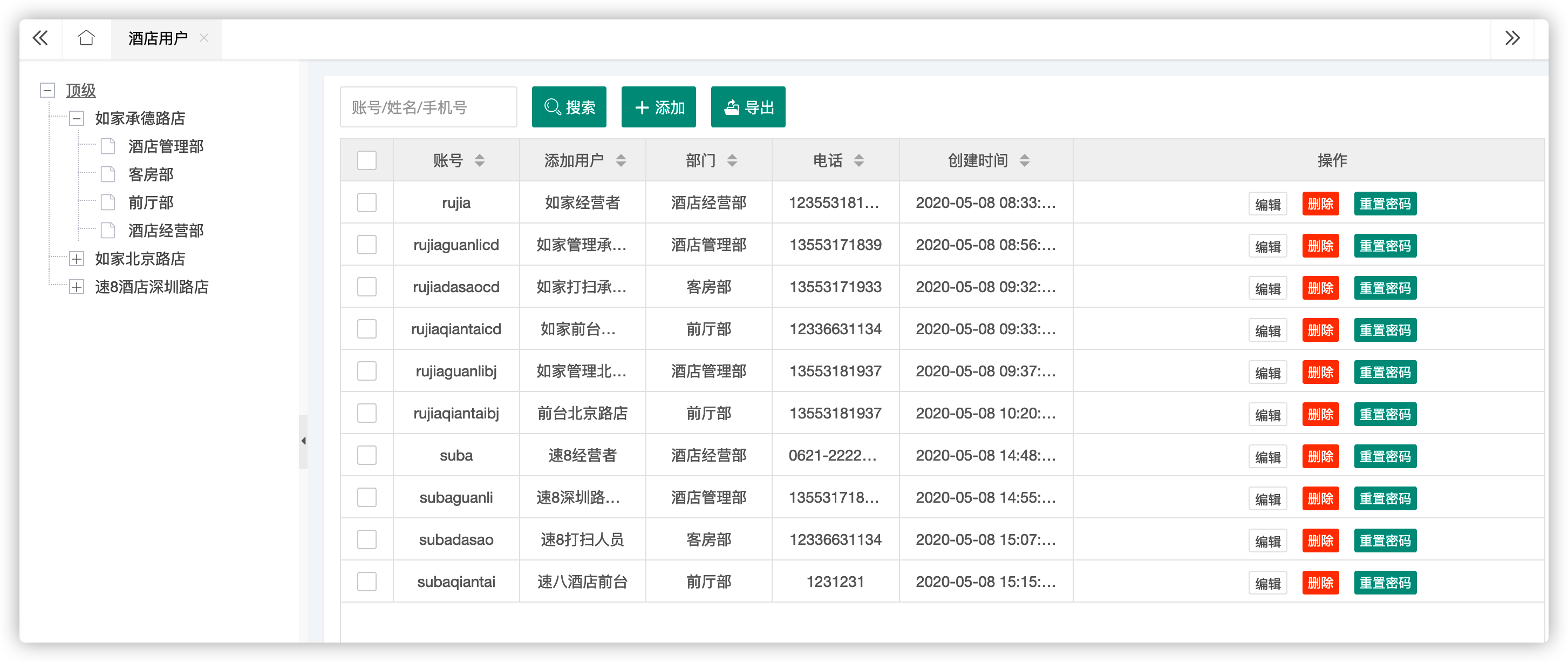Image resolution: width=1568 pixels, height=662 pixels.
Task: Delete the rujiaguanlicd user row
Action: pos(1321,246)
